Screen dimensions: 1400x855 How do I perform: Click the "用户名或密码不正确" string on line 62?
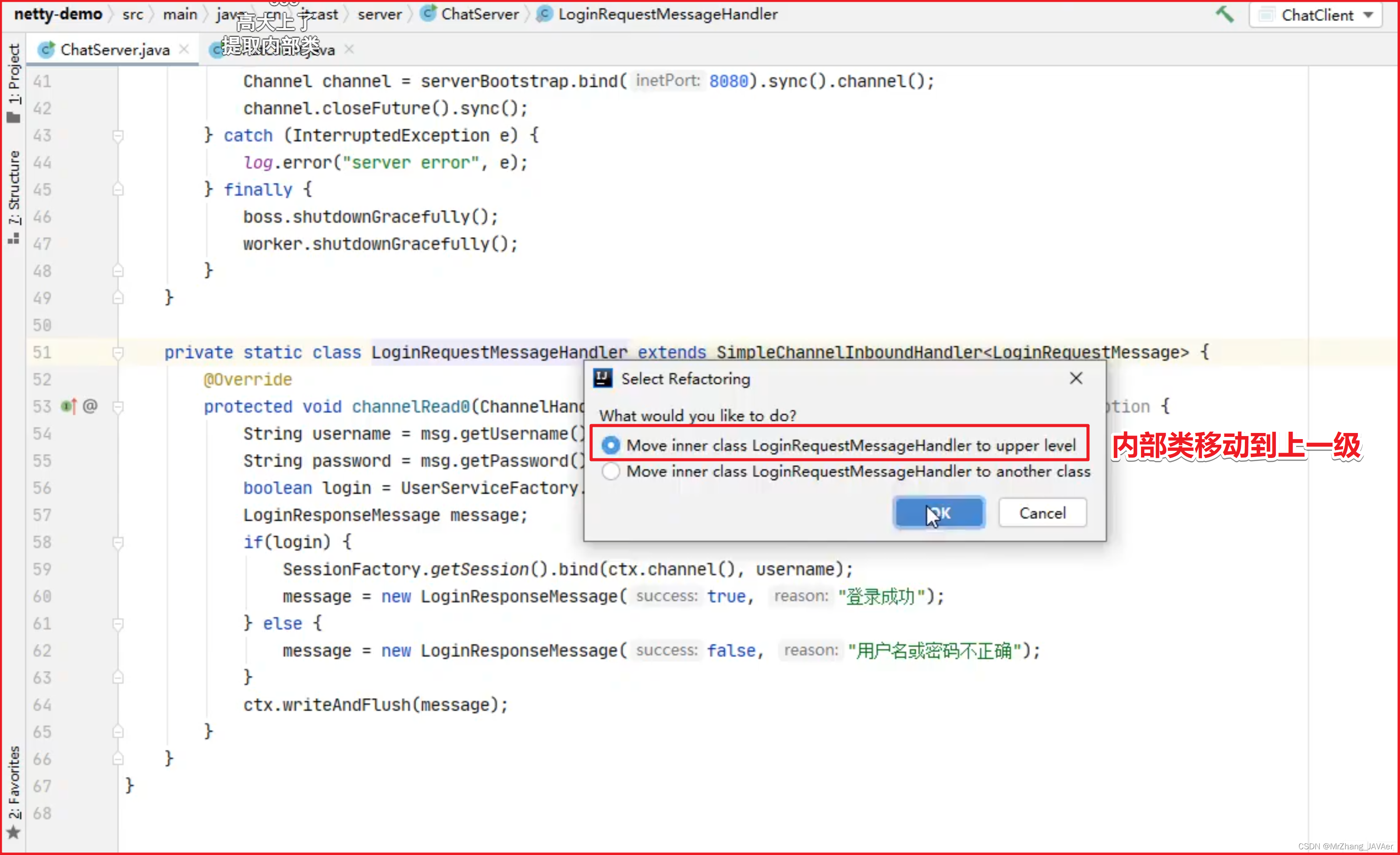pos(935,650)
